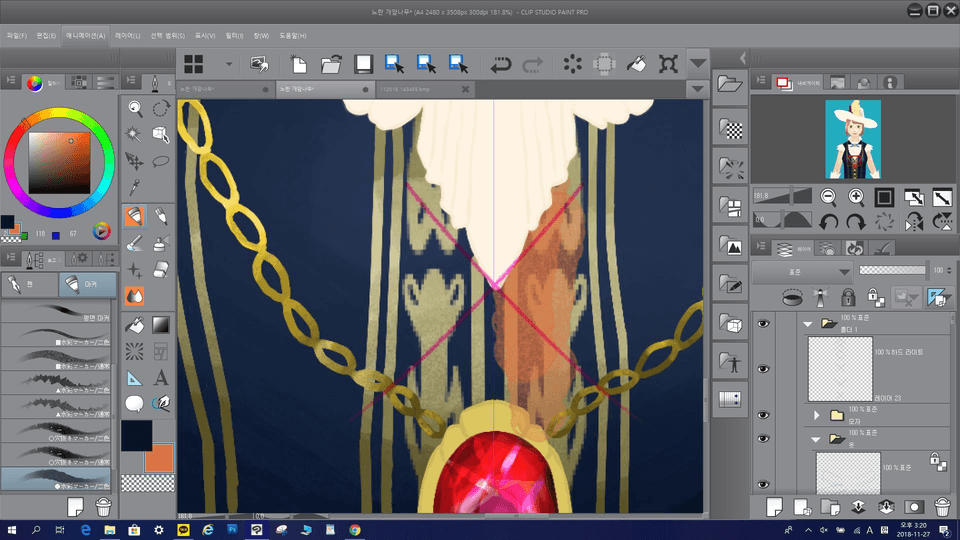Select the Pencil tool

tap(161, 216)
